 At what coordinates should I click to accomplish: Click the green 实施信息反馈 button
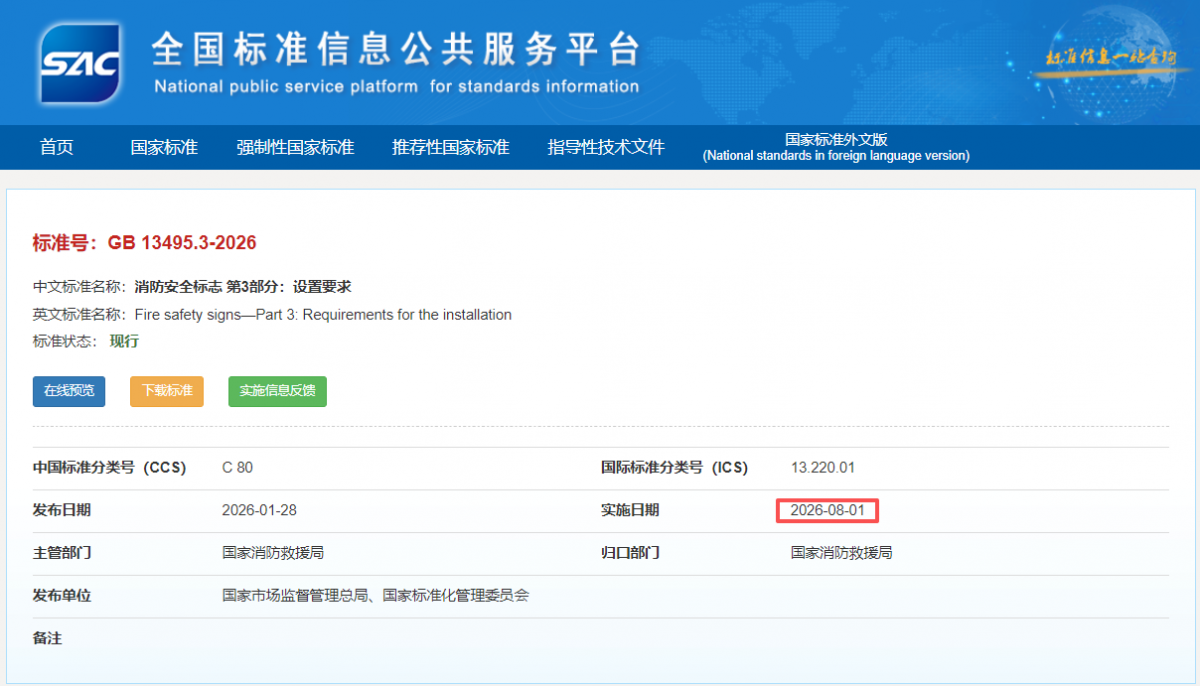[277, 391]
